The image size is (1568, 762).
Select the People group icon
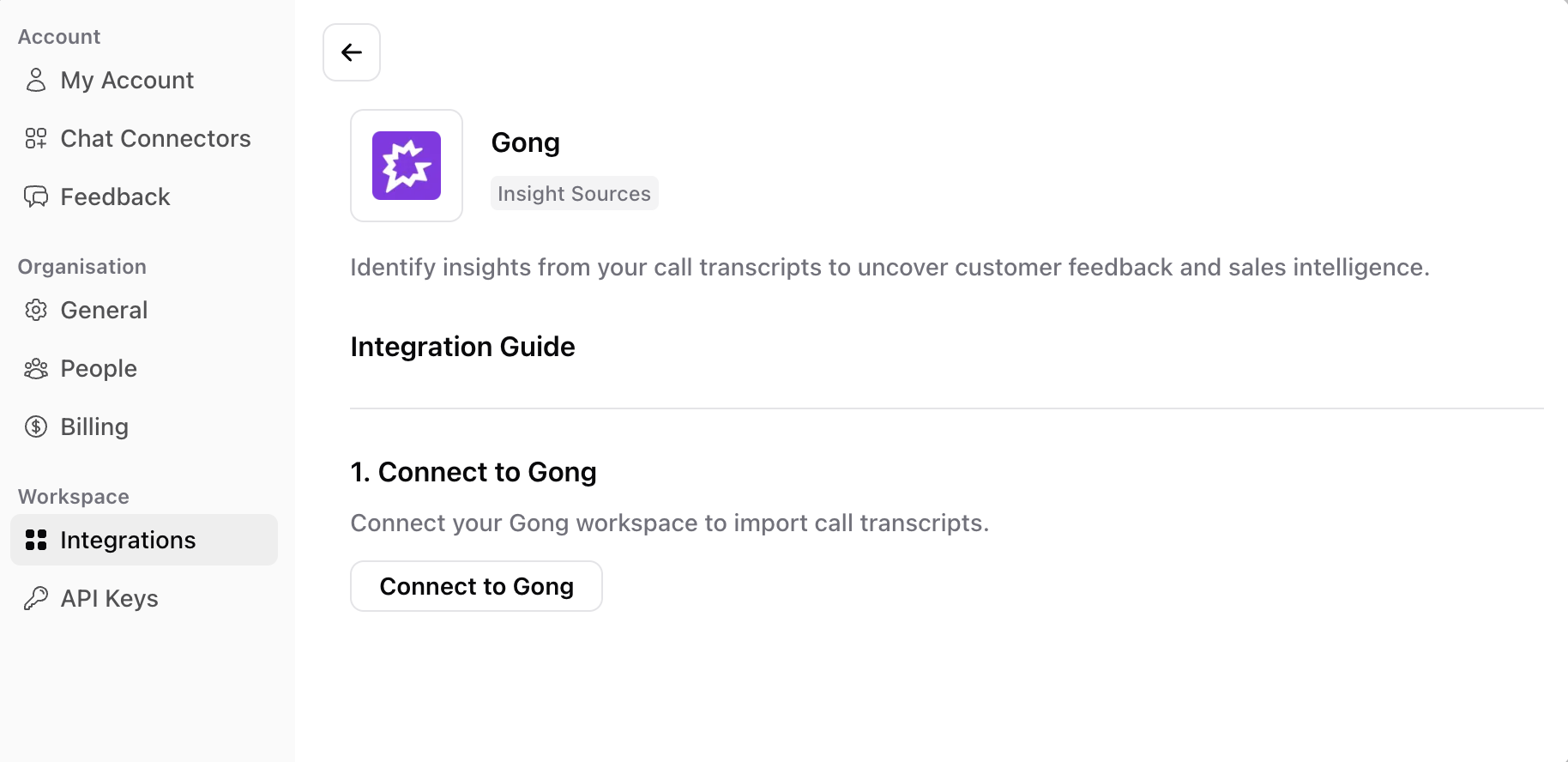(x=36, y=368)
